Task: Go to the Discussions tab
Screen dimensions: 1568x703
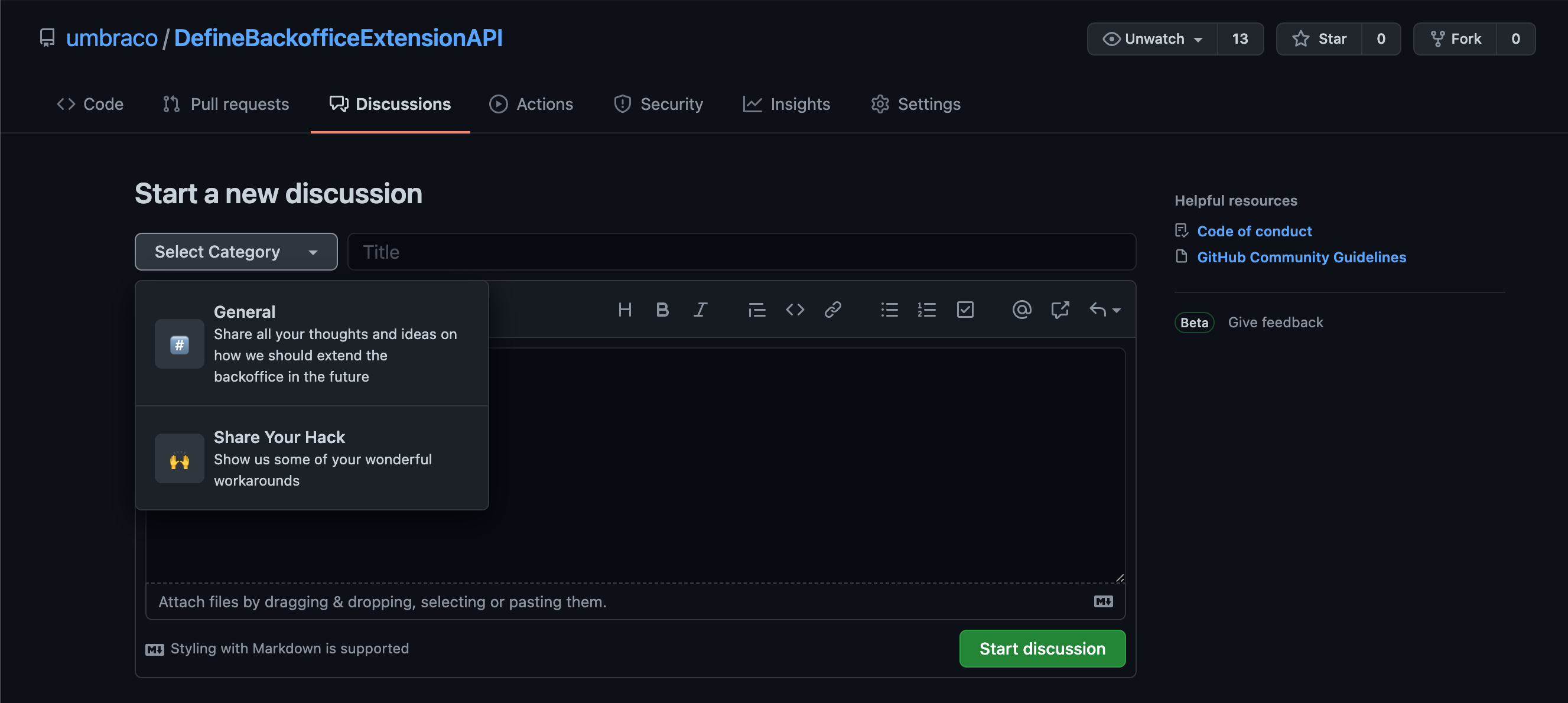Action: coord(390,103)
